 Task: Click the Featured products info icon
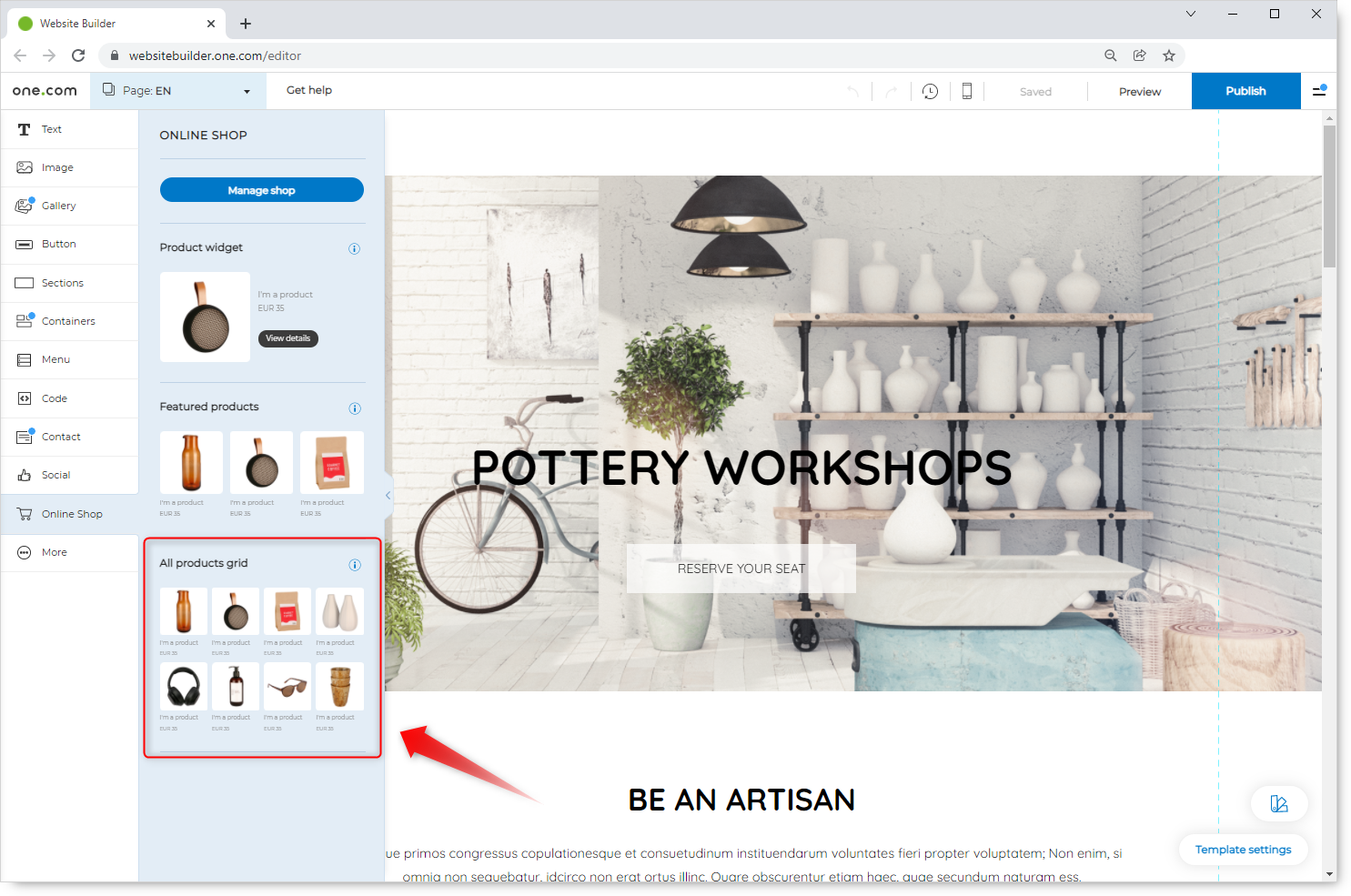(x=355, y=408)
